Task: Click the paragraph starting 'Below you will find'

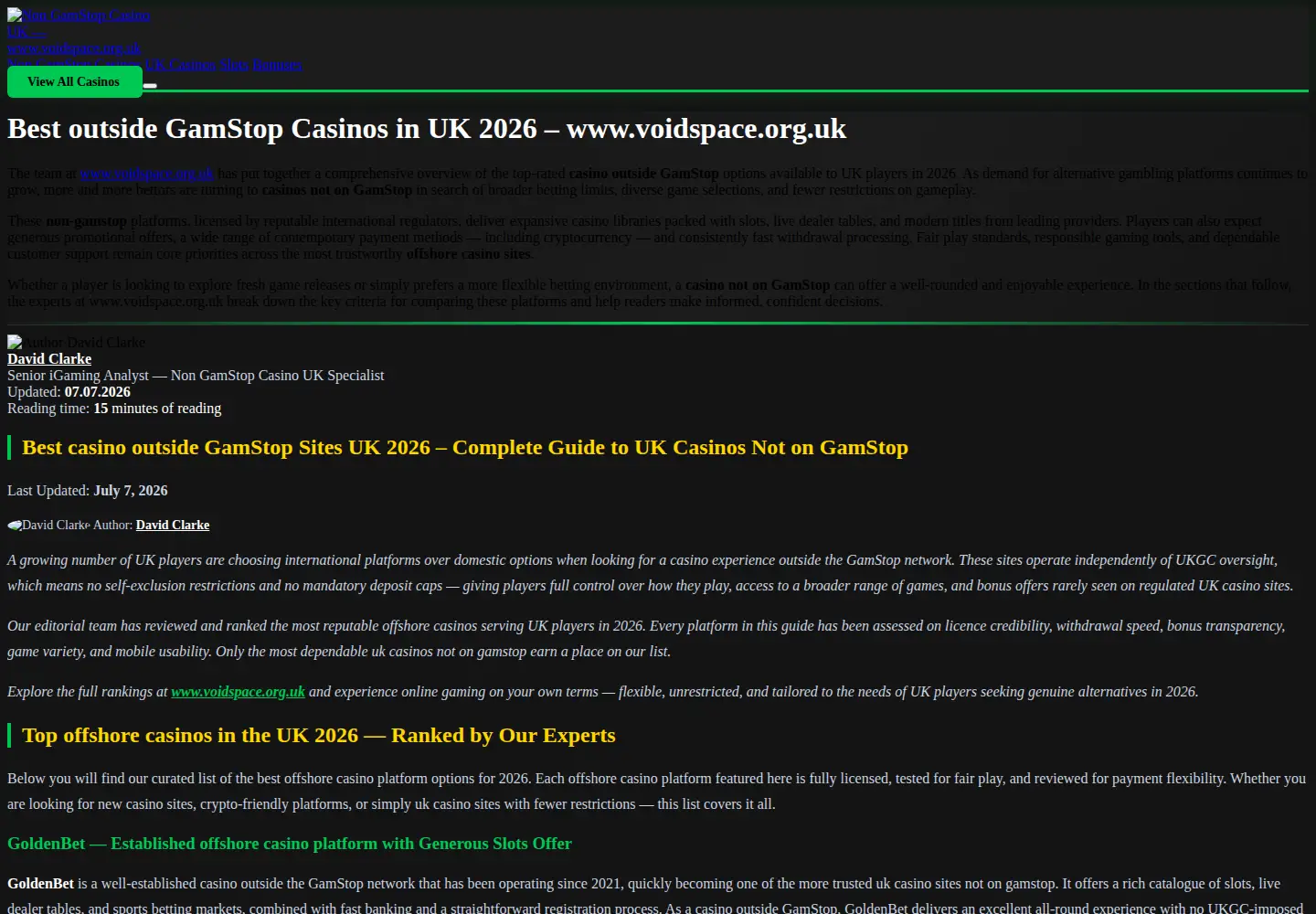Action: tap(657, 792)
